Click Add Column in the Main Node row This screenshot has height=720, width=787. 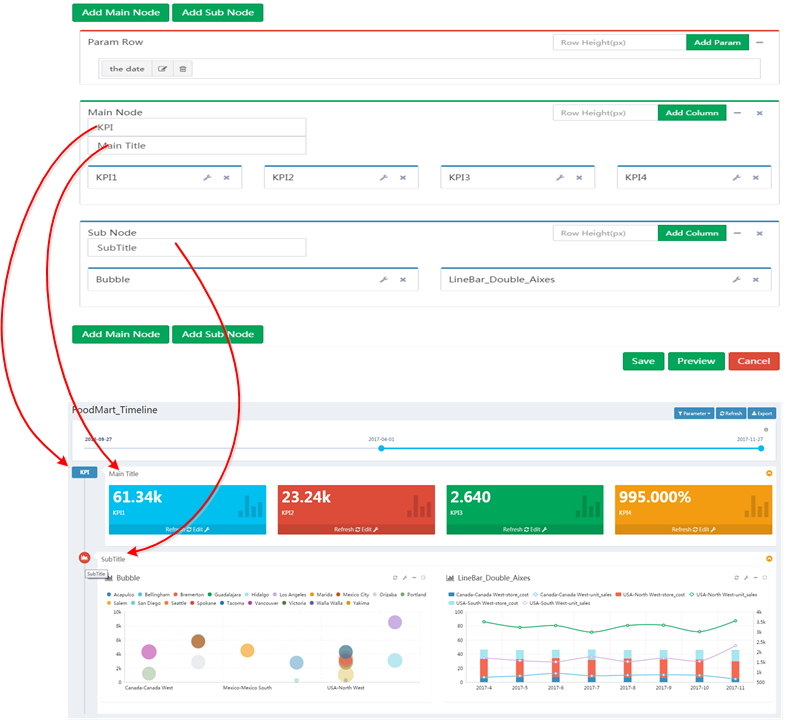point(692,113)
